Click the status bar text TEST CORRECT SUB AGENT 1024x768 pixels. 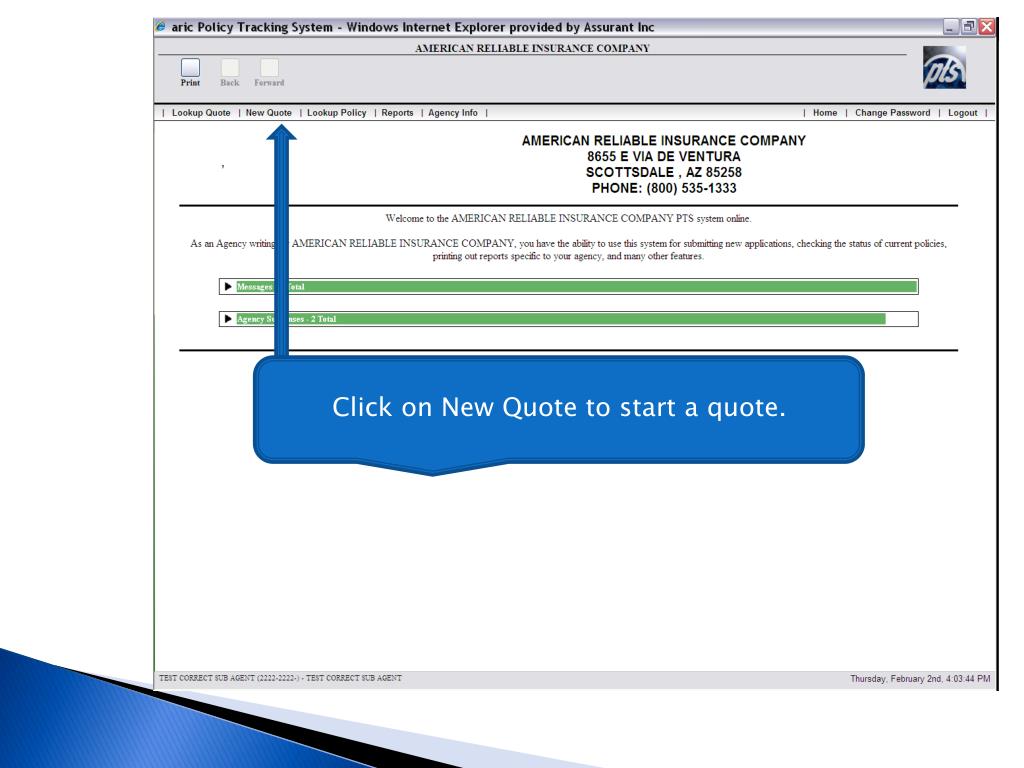pos(280,679)
